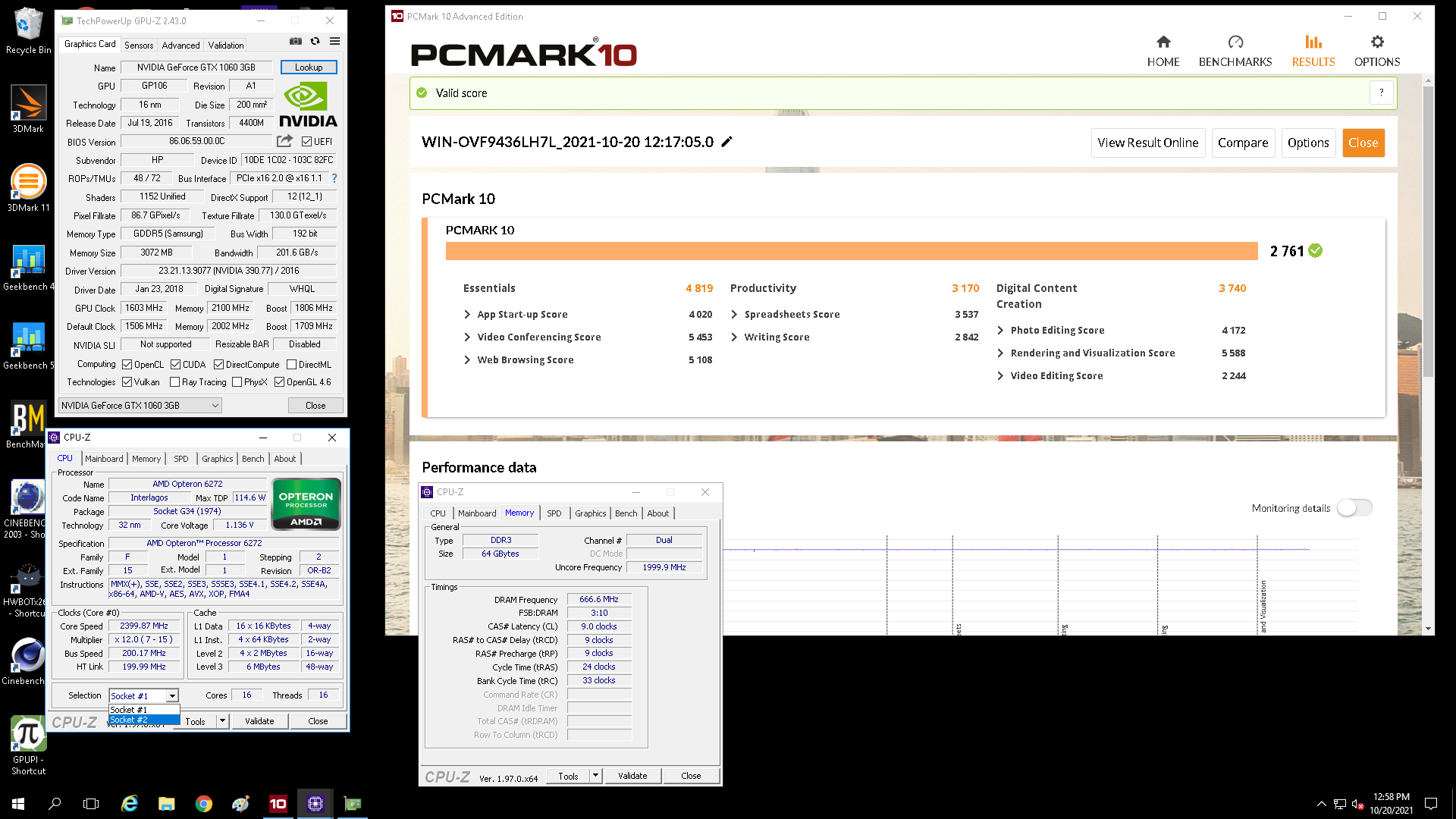Open GPU selection dropdown in GPU-Z
Screen dimensions: 1456x819
[x=140, y=406]
